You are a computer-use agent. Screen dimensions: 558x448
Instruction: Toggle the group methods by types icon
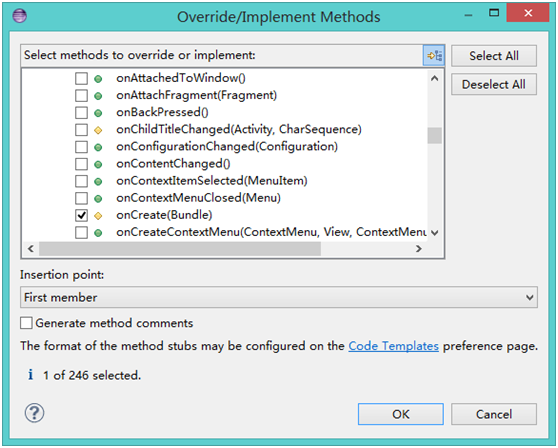tap(434, 56)
